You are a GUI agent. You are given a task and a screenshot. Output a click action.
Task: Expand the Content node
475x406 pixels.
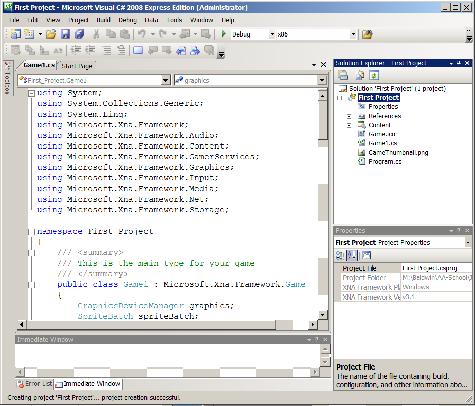(349, 125)
